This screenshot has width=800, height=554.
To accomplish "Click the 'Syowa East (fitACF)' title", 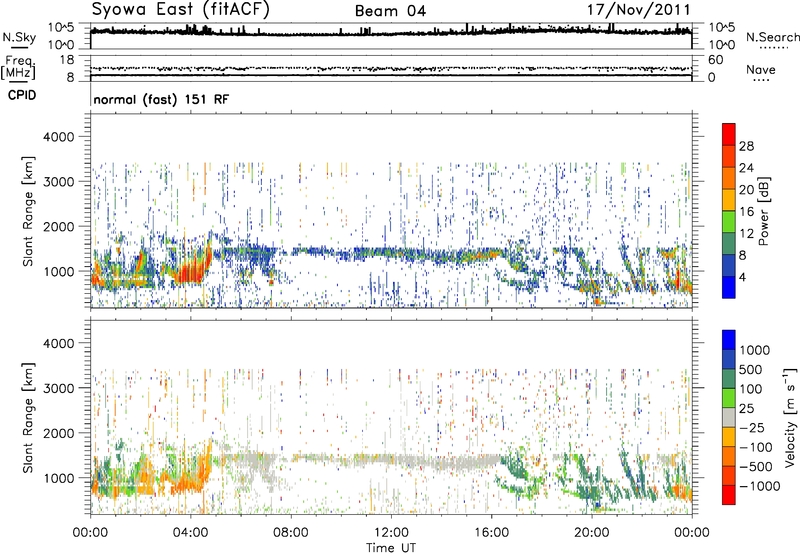I will click(181, 10).
